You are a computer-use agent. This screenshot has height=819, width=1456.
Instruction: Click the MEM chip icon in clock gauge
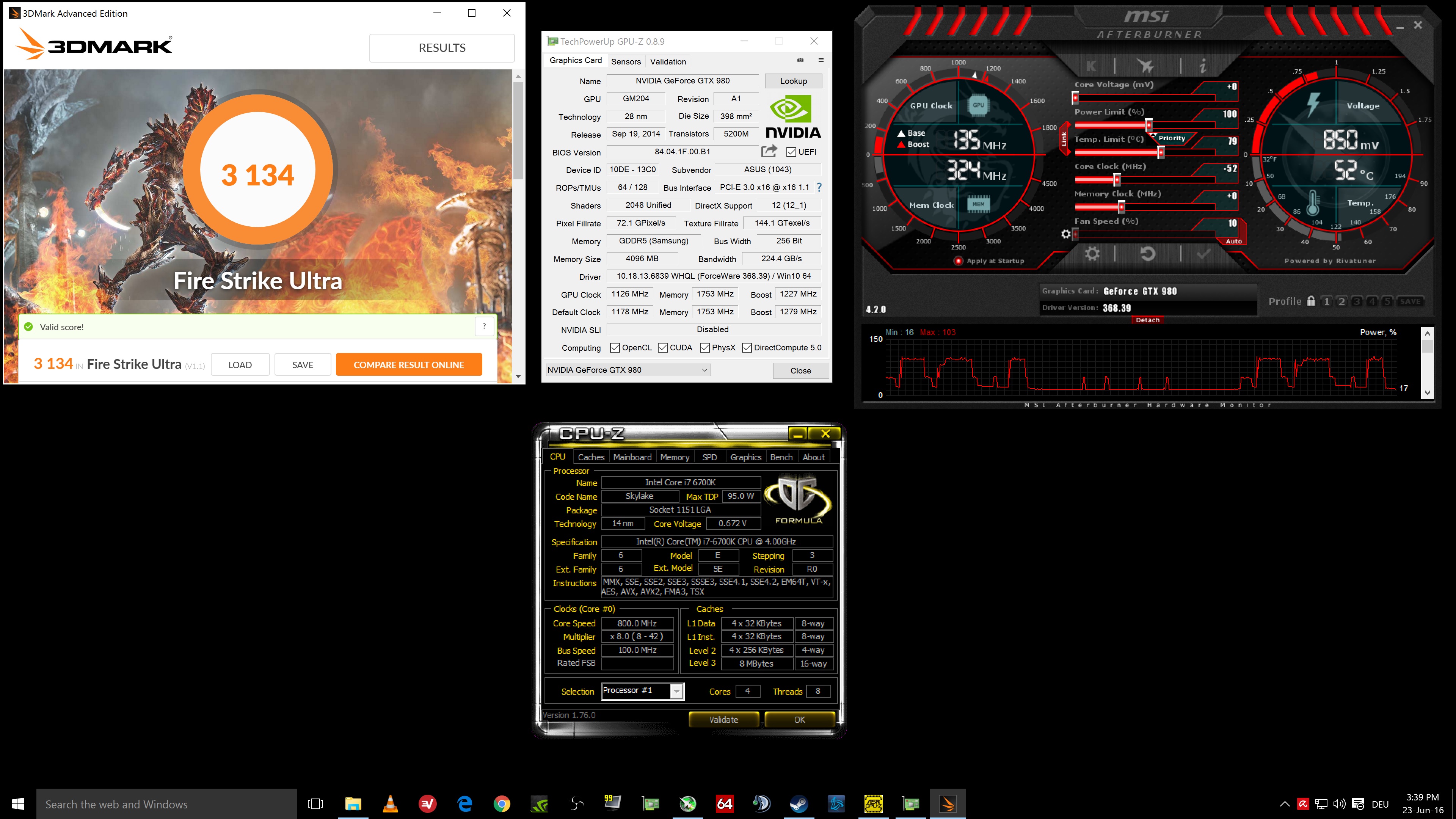978,205
